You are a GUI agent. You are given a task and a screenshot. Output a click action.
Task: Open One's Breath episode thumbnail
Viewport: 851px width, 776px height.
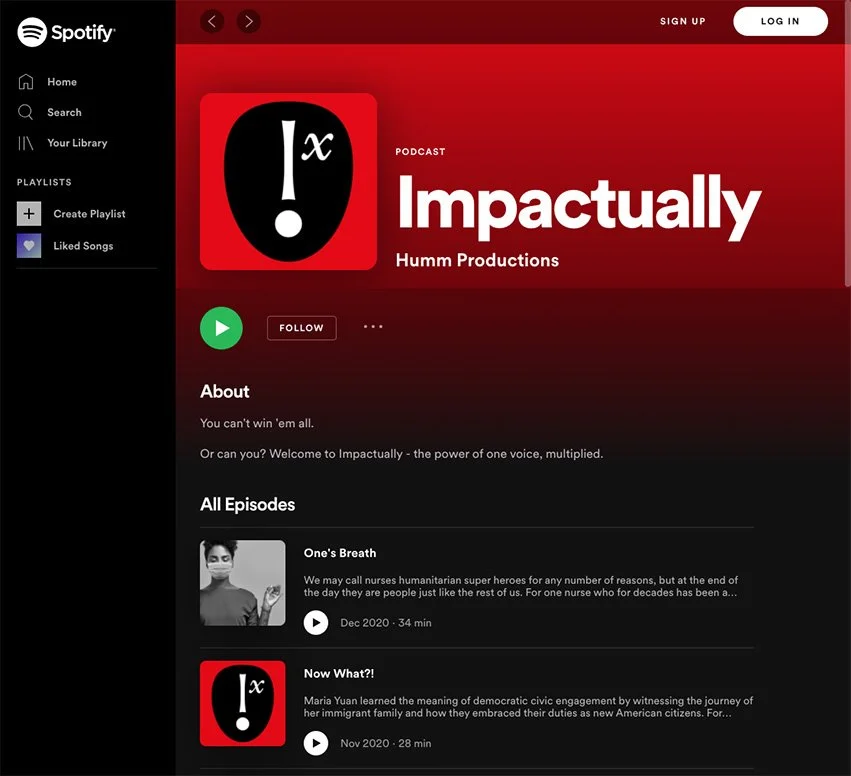243,582
